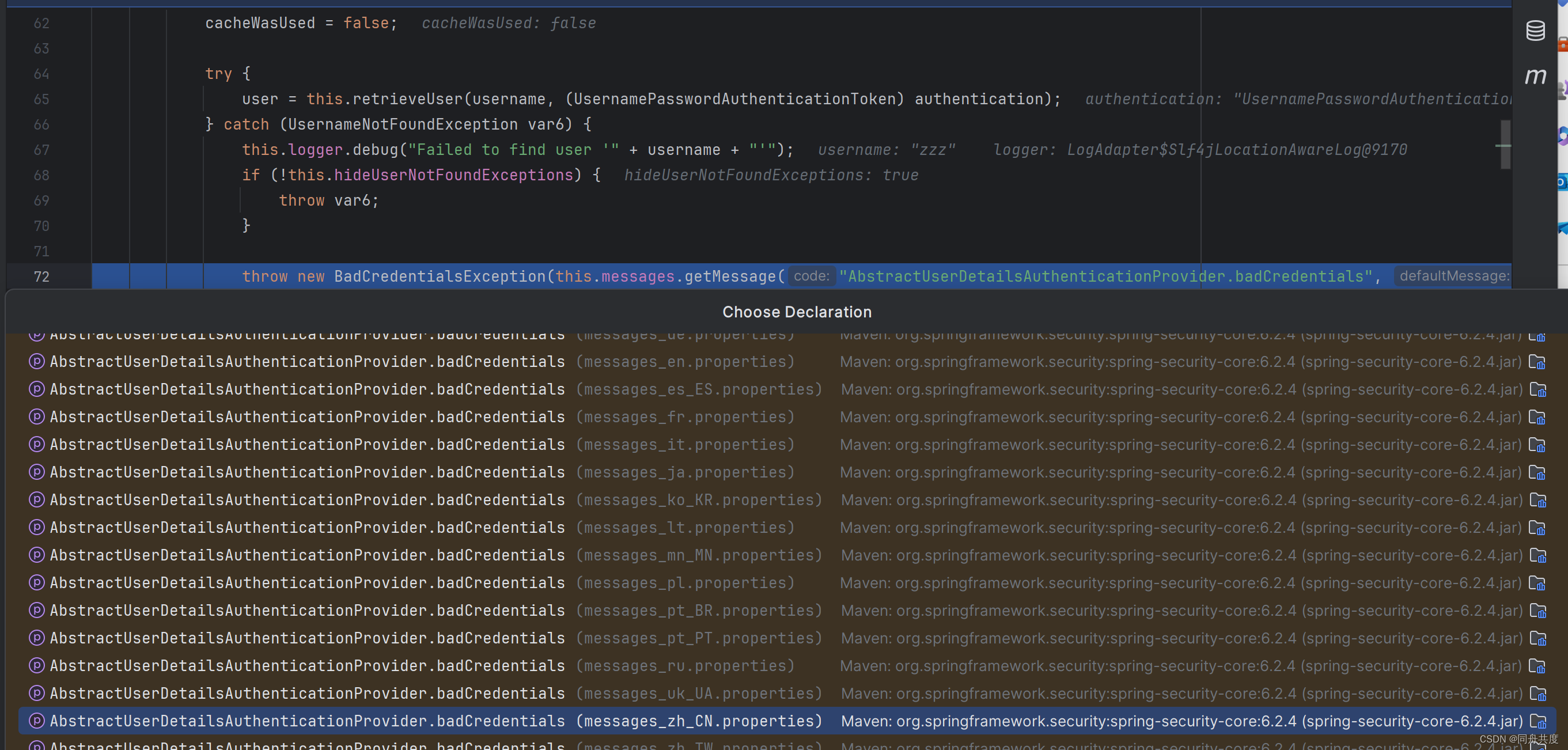This screenshot has height=750, width=1568.
Task: Click BadCredentialsException on line 72
Action: (x=440, y=276)
